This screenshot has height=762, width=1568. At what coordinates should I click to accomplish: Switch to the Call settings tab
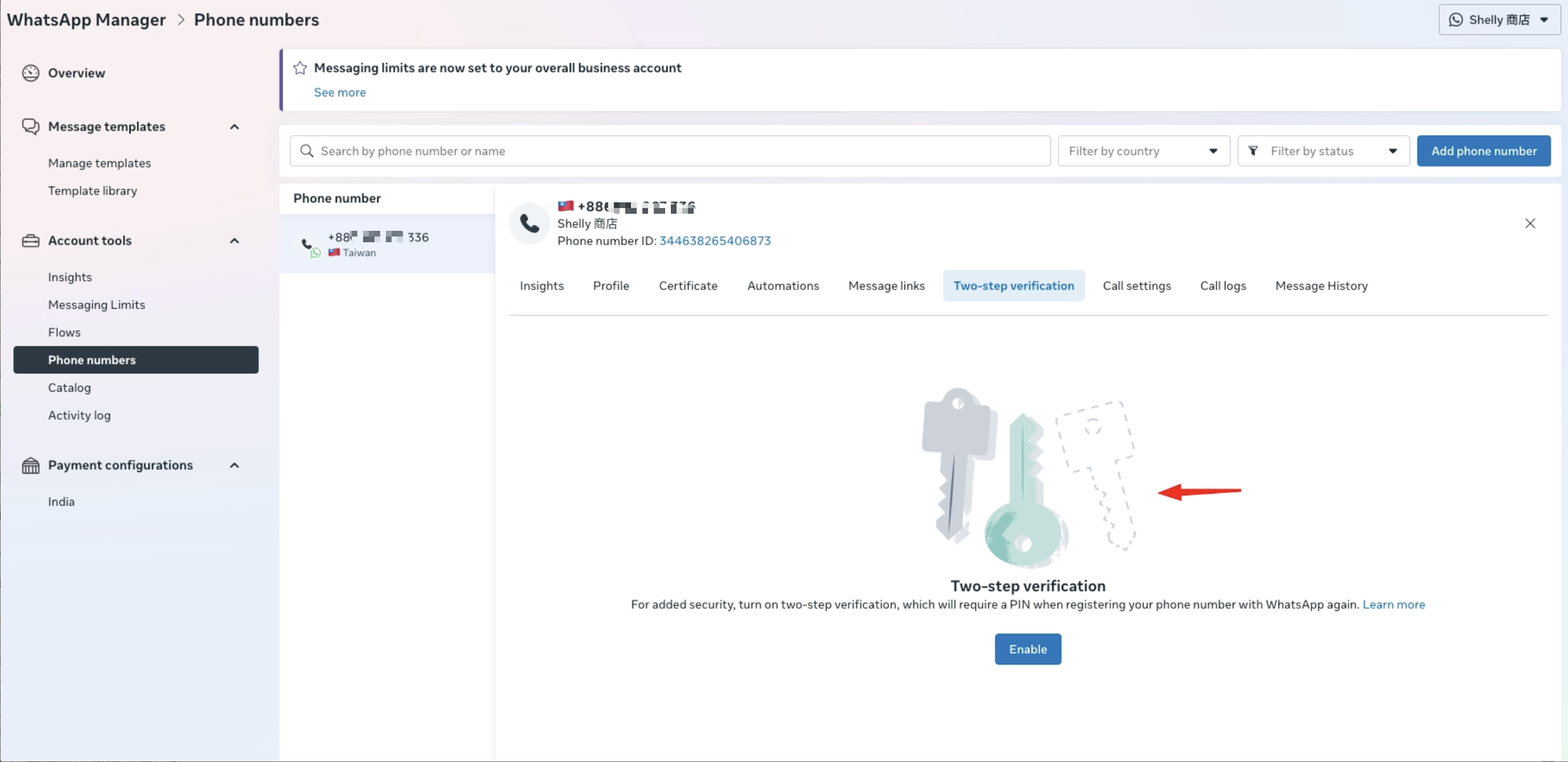tap(1137, 286)
